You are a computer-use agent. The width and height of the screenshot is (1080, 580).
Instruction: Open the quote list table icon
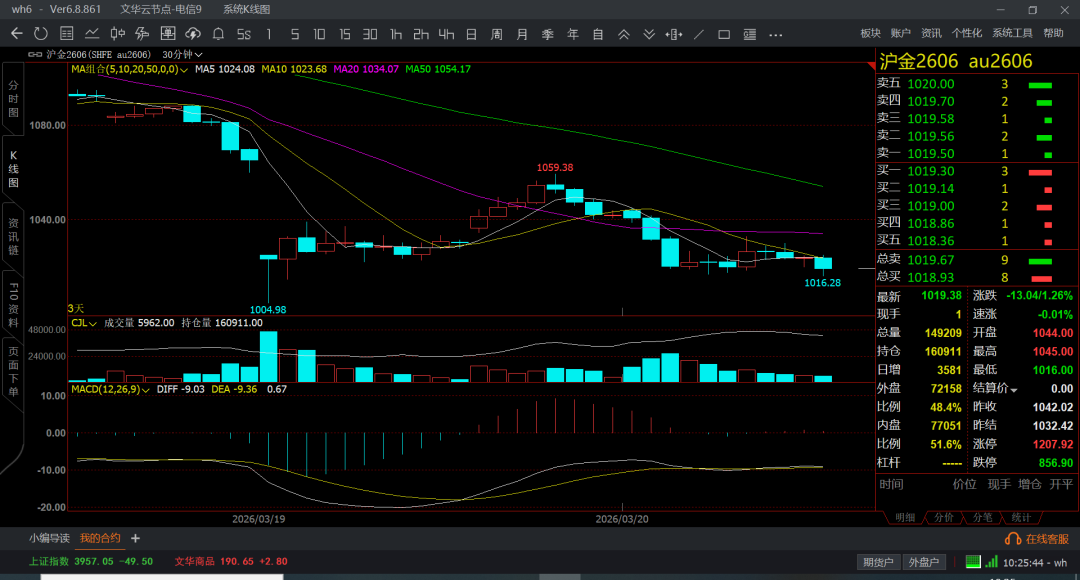[x=66, y=34]
